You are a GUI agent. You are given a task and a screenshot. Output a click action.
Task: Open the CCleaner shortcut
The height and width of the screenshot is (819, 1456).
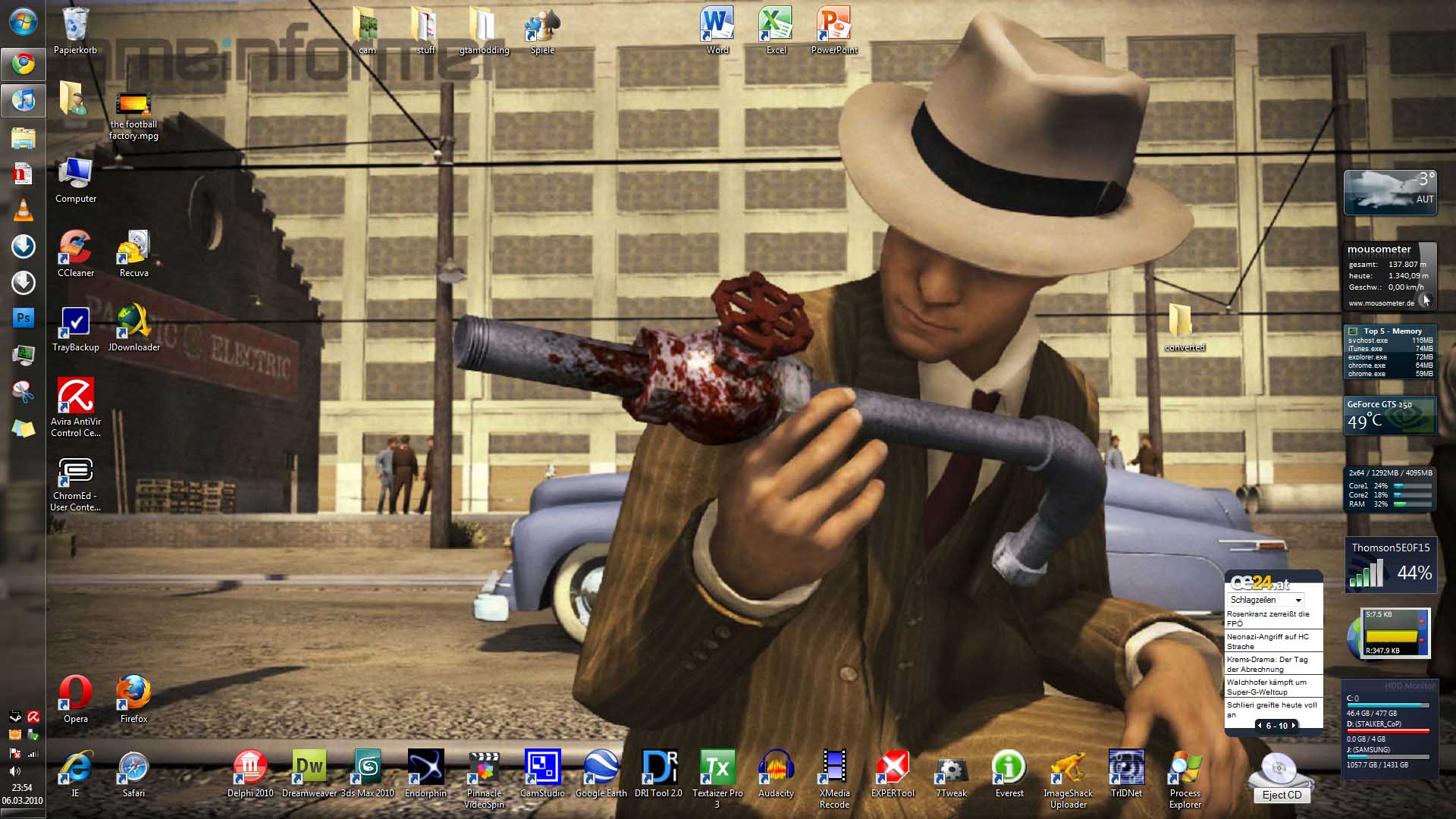click(76, 254)
